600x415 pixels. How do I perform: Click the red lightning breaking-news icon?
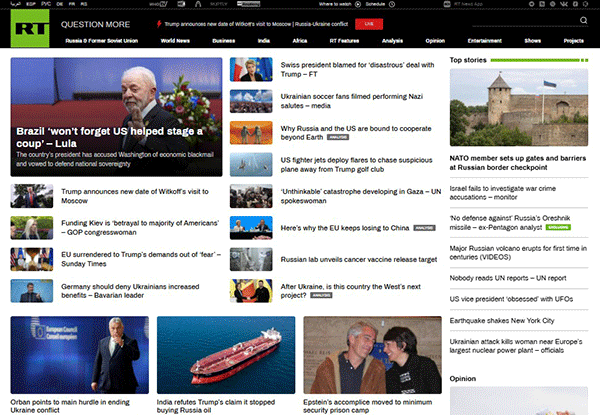click(x=159, y=24)
